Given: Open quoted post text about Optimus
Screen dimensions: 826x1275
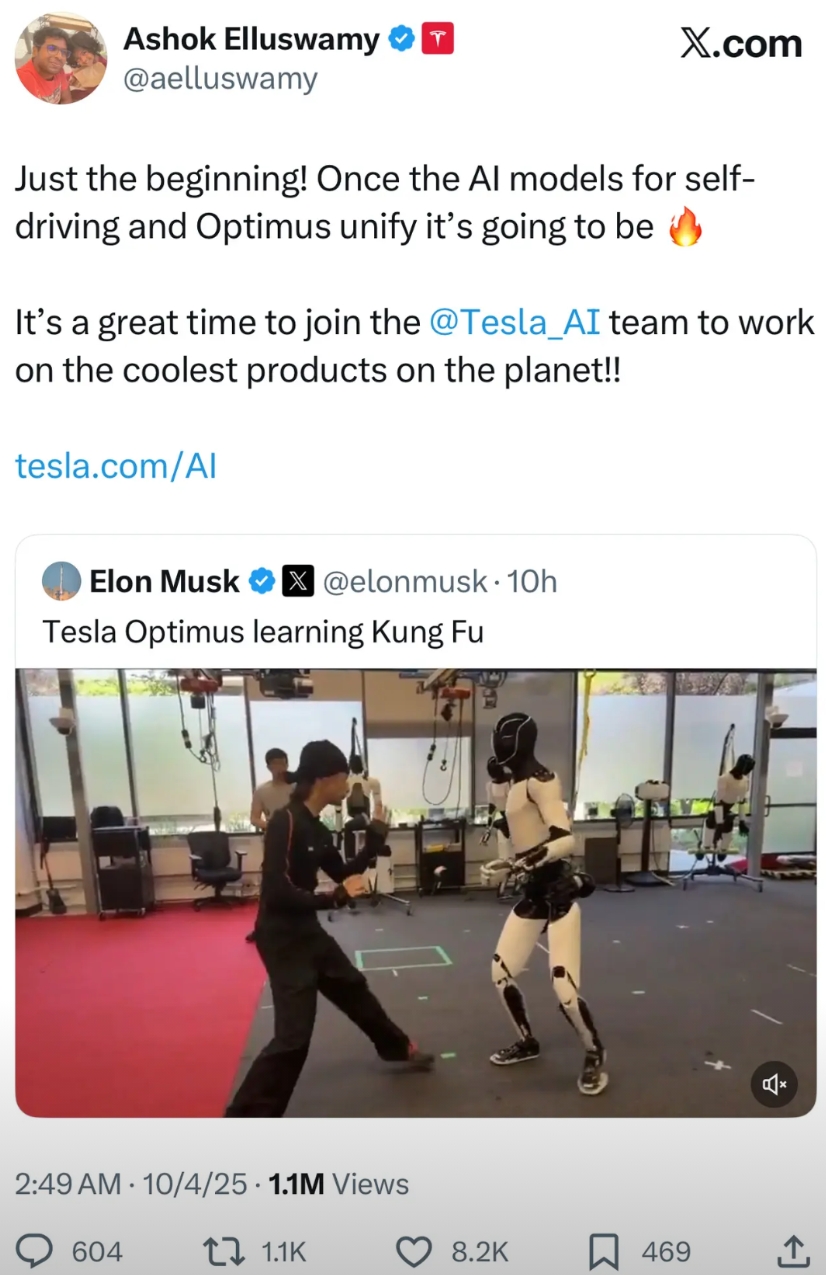Looking at the screenshot, I should (x=263, y=632).
